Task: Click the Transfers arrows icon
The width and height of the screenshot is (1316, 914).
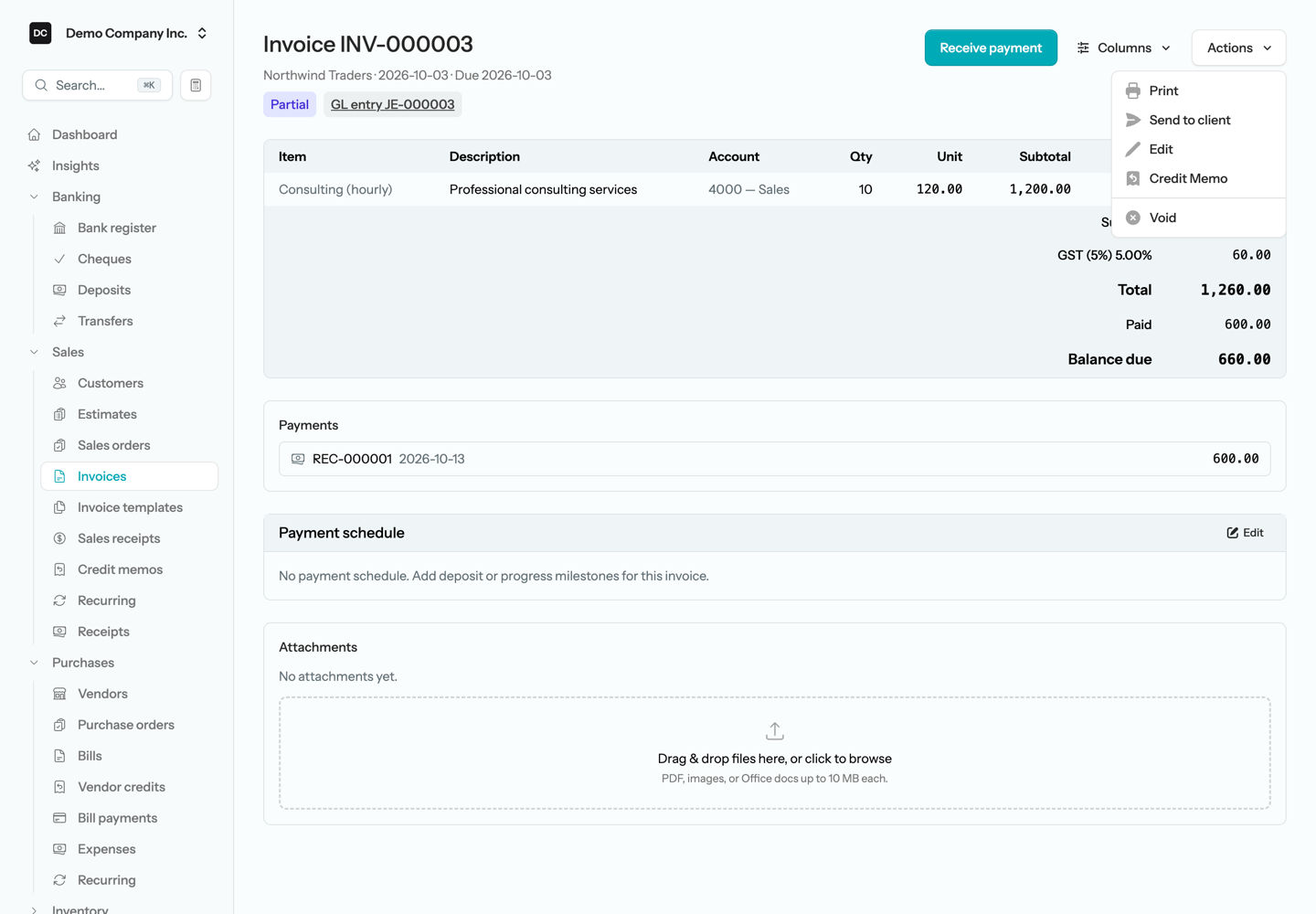Action: (x=59, y=321)
